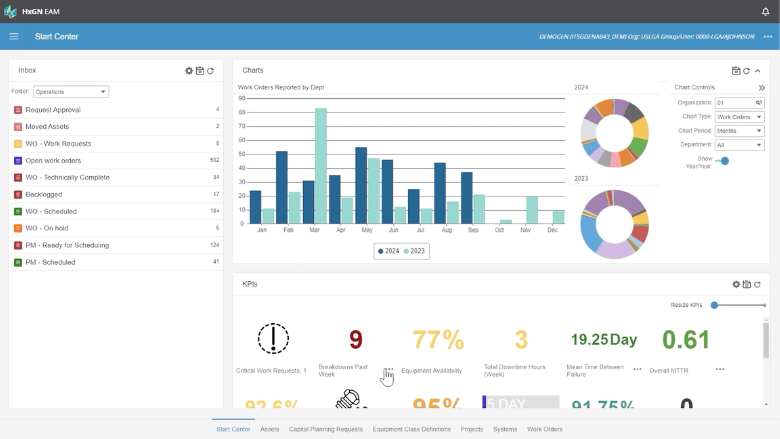Screen dimensions: 780x439
Task: Open the Open work orders inbox entry
Action: pos(54,160)
